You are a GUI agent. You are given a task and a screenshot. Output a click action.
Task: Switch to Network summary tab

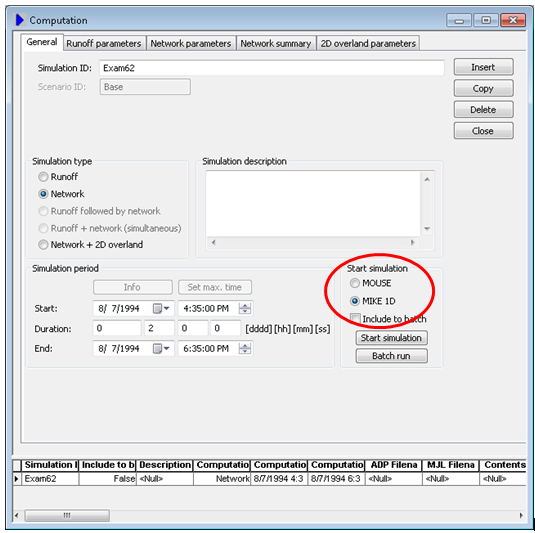pyautogui.click(x=276, y=43)
